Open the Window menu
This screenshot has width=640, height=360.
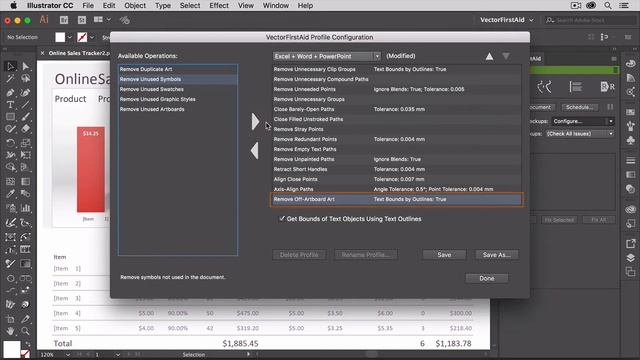[276, 5]
